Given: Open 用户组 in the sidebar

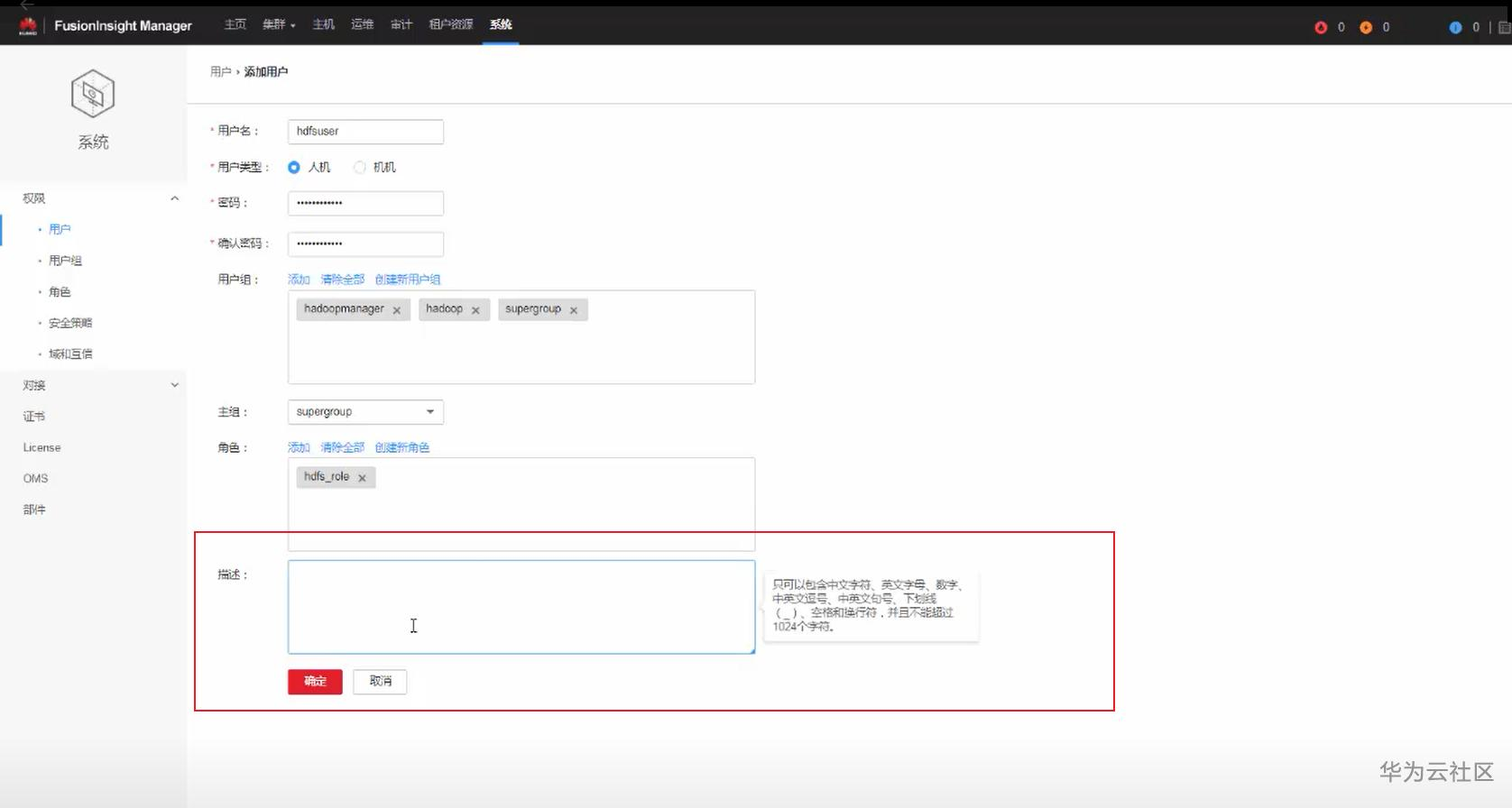Looking at the screenshot, I should click(x=65, y=261).
